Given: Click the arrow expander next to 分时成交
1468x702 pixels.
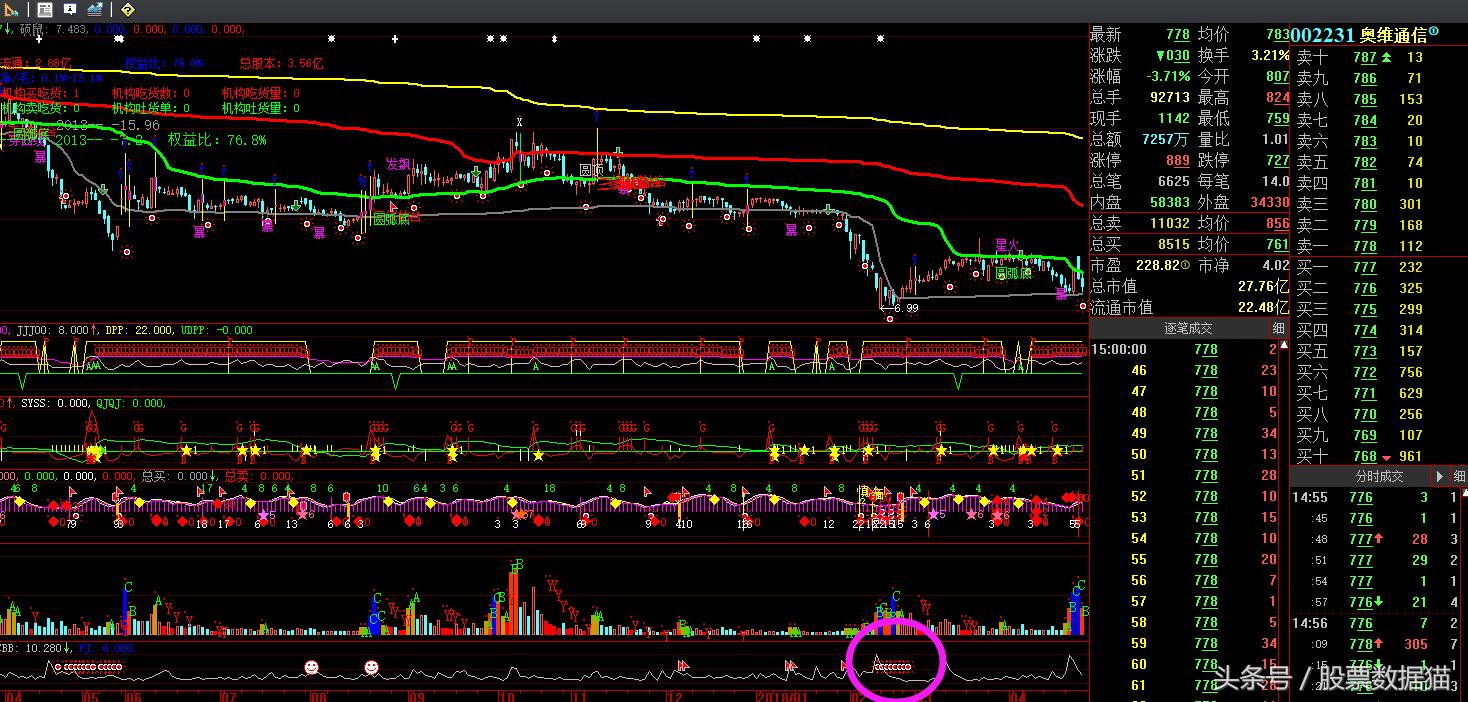Looking at the screenshot, I should coord(1440,476).
